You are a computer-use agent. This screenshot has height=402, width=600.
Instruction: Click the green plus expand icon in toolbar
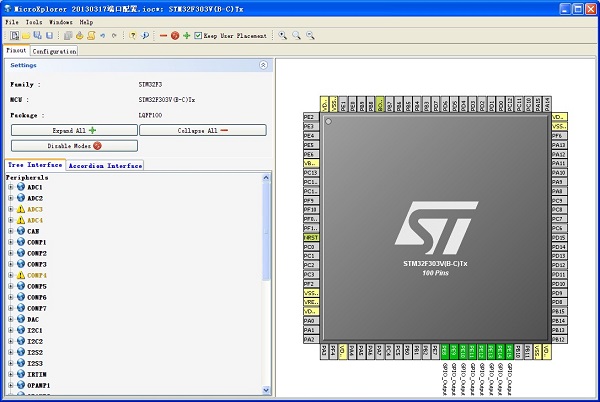coord(186,36)
